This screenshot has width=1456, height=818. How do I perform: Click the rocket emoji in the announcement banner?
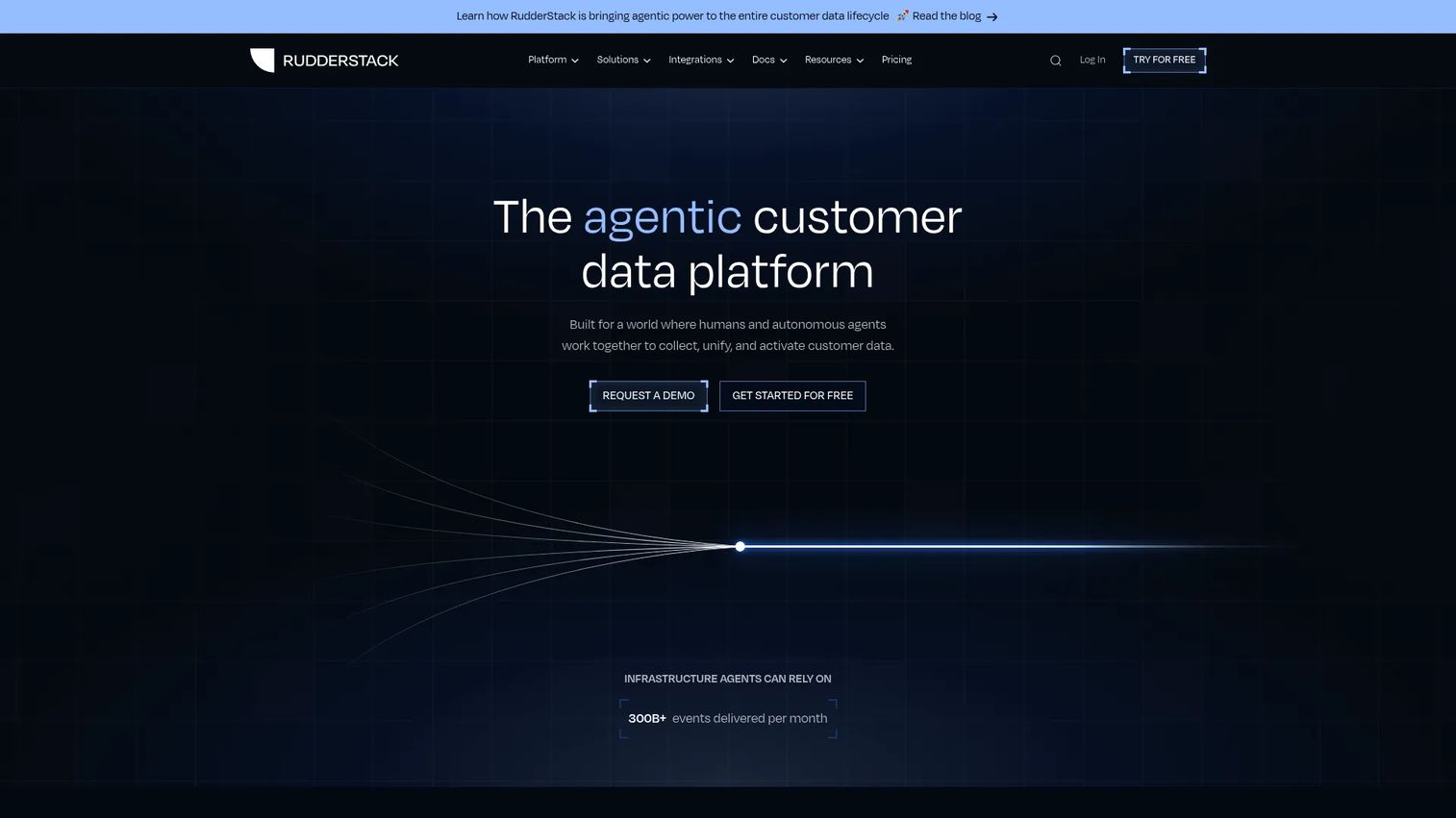pyautogui.click(x=903, y=15)
